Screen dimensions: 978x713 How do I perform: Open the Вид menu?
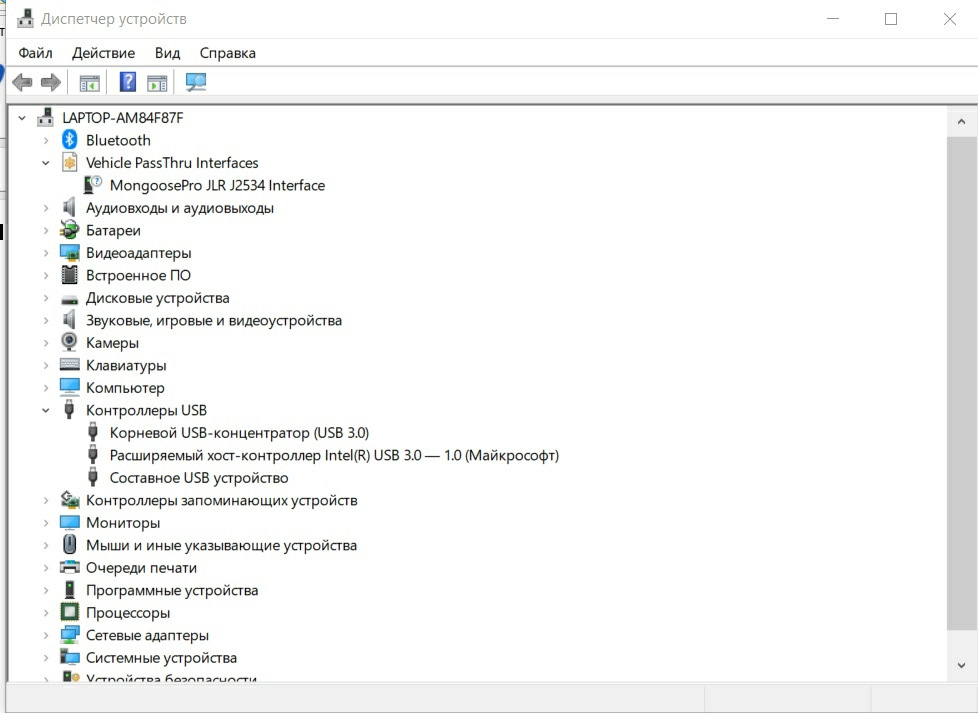point(167,53)
